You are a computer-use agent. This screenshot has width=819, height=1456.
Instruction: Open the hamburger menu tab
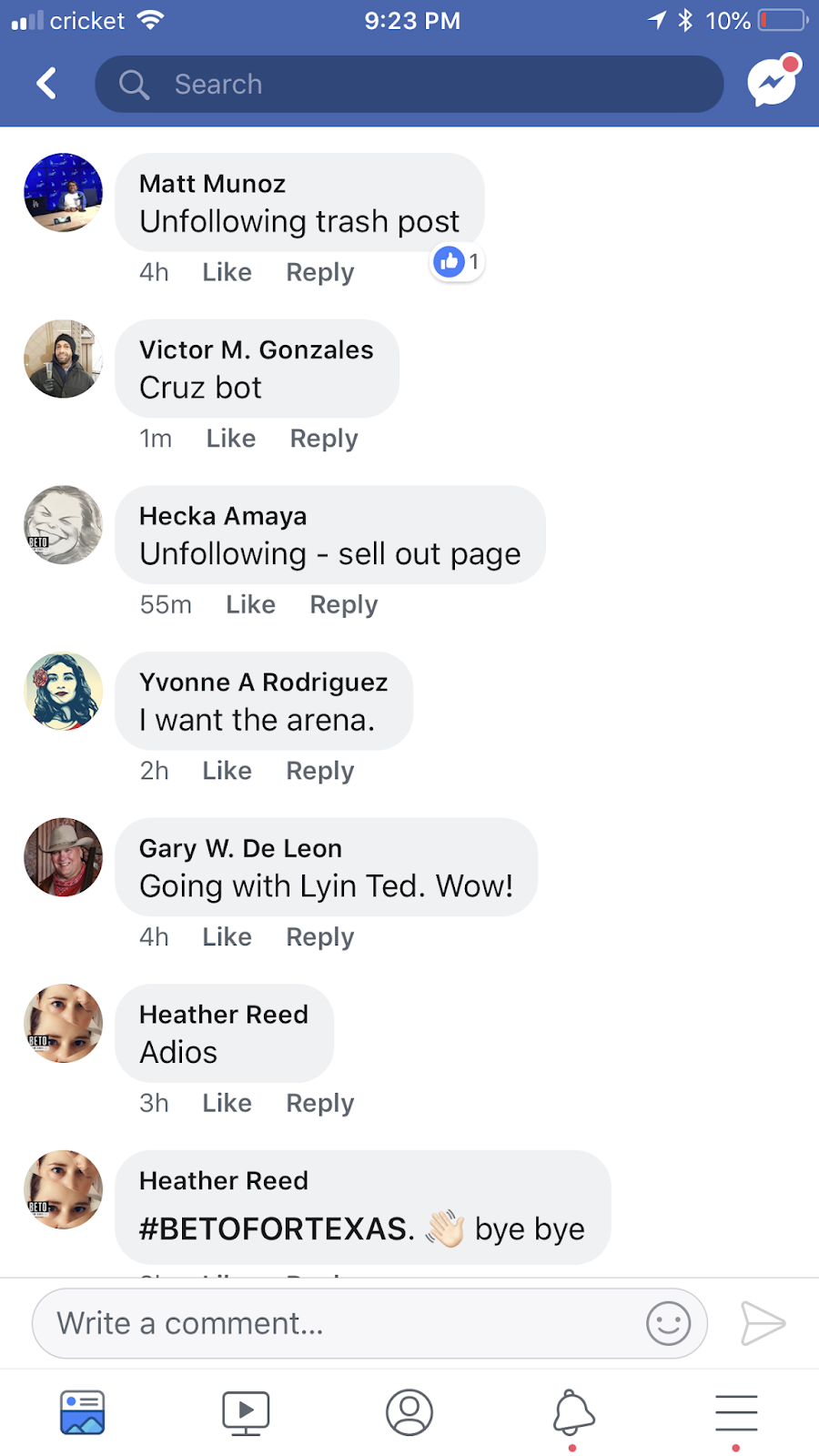pos(736,1413)
